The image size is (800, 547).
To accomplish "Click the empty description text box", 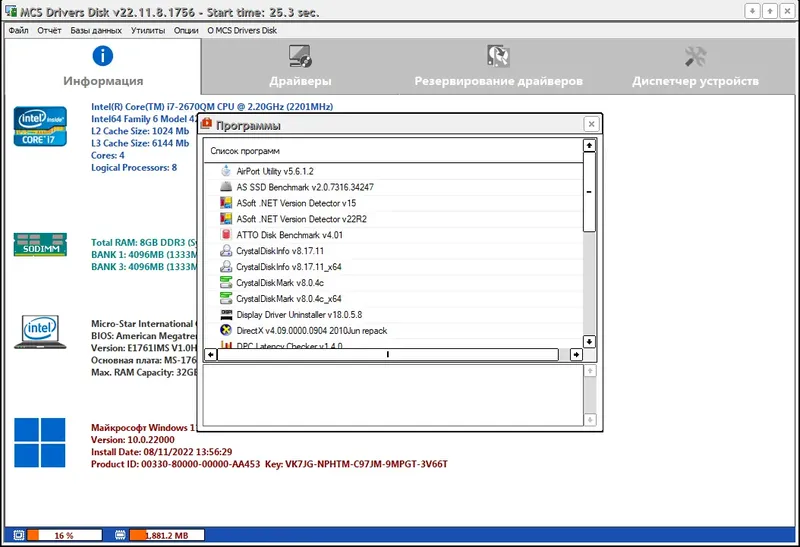I will [x=393, y=395].
